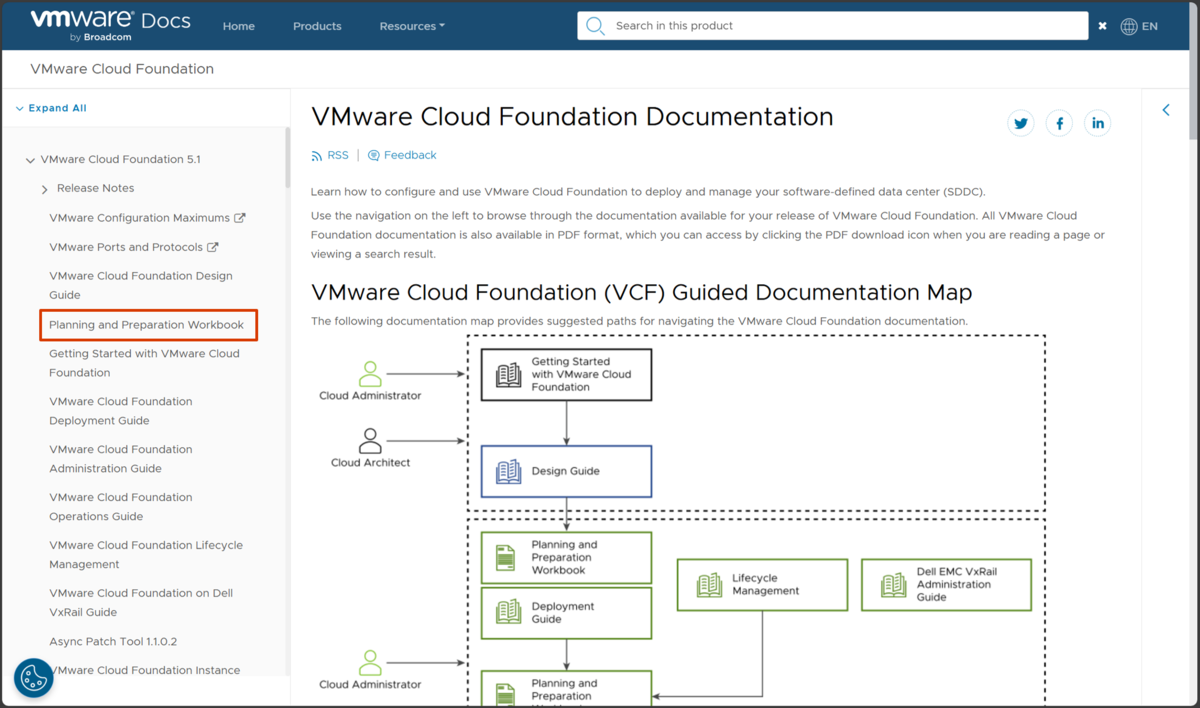This screenshot has height=708, width=1200.
Task: Click the search magnifier icon
Action: click(595, 26)
